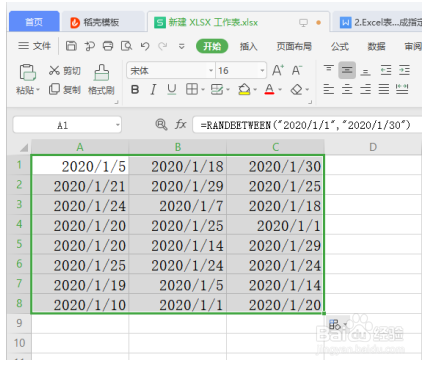
Task: Click cell A1 containing 2020/1/5
Action: [x=80, y=166]
